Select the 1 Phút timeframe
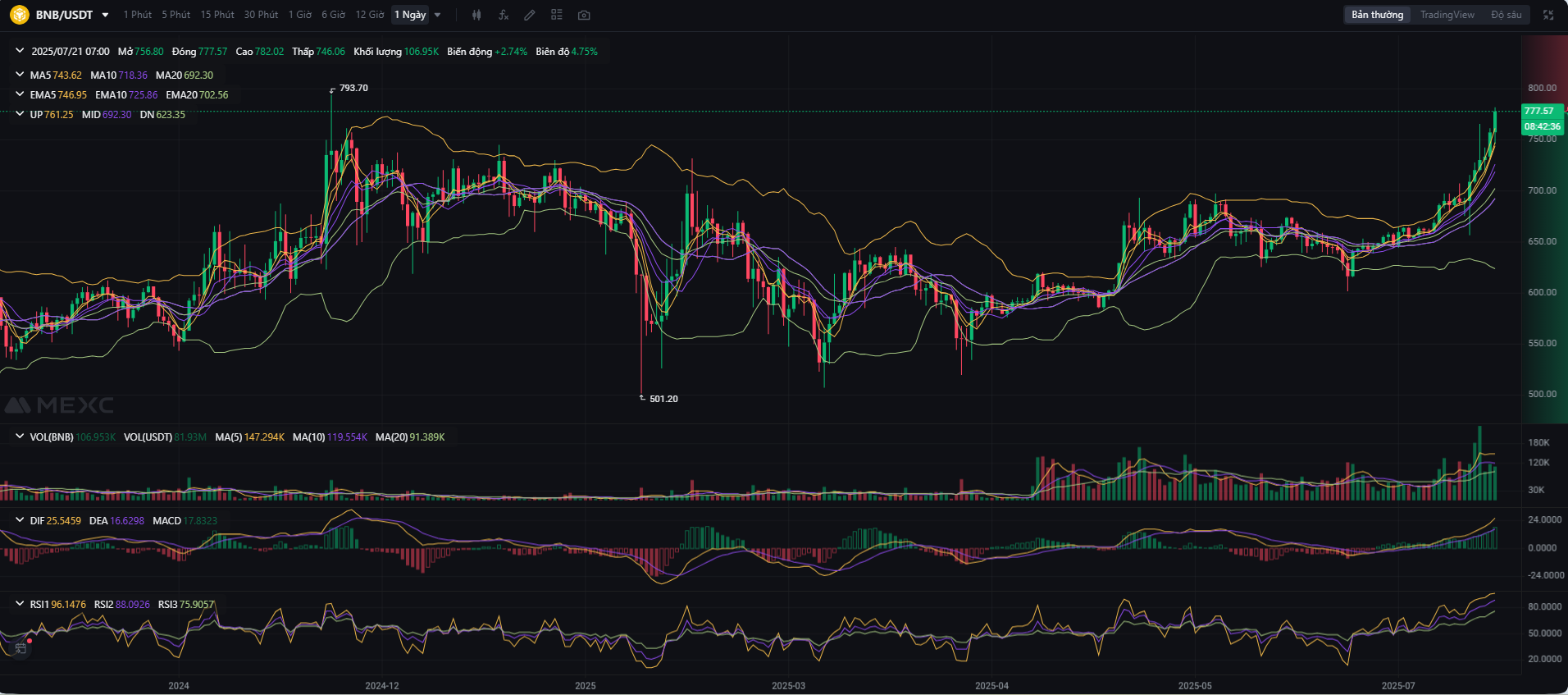Screen dimensions: 1568x695 point(138,15)
